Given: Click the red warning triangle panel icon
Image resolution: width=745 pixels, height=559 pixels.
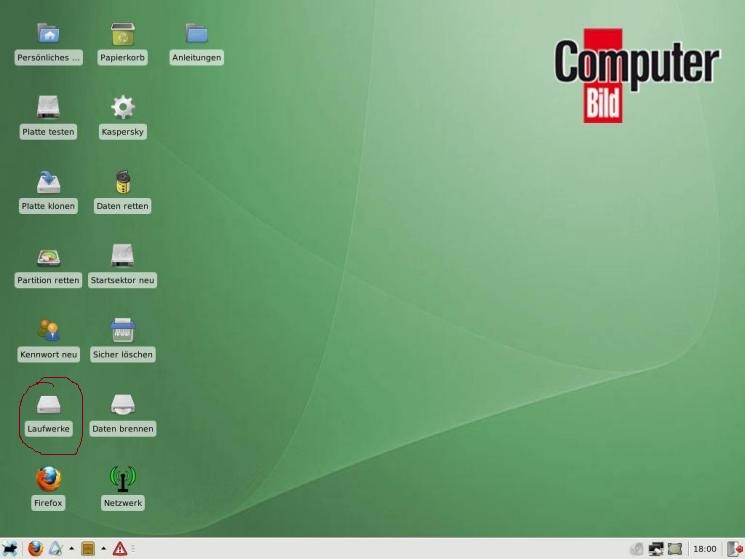Looking at the screenshot, I should tap(120, 549).
